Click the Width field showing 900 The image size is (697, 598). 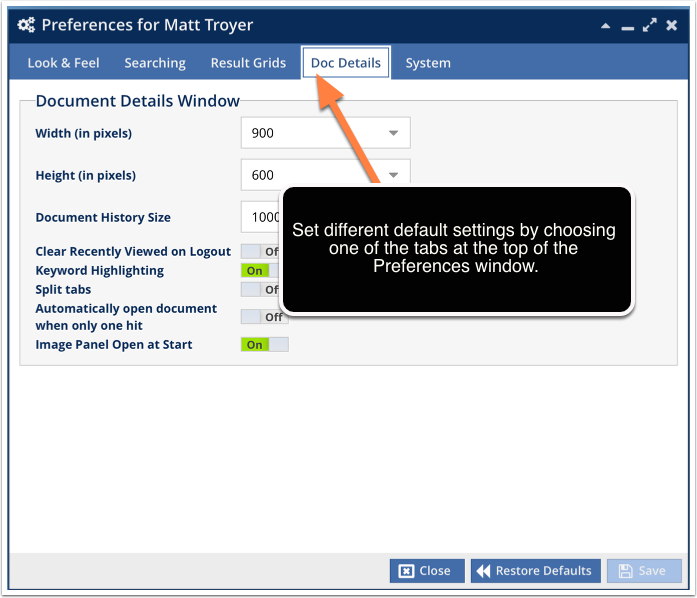point(325,133)
